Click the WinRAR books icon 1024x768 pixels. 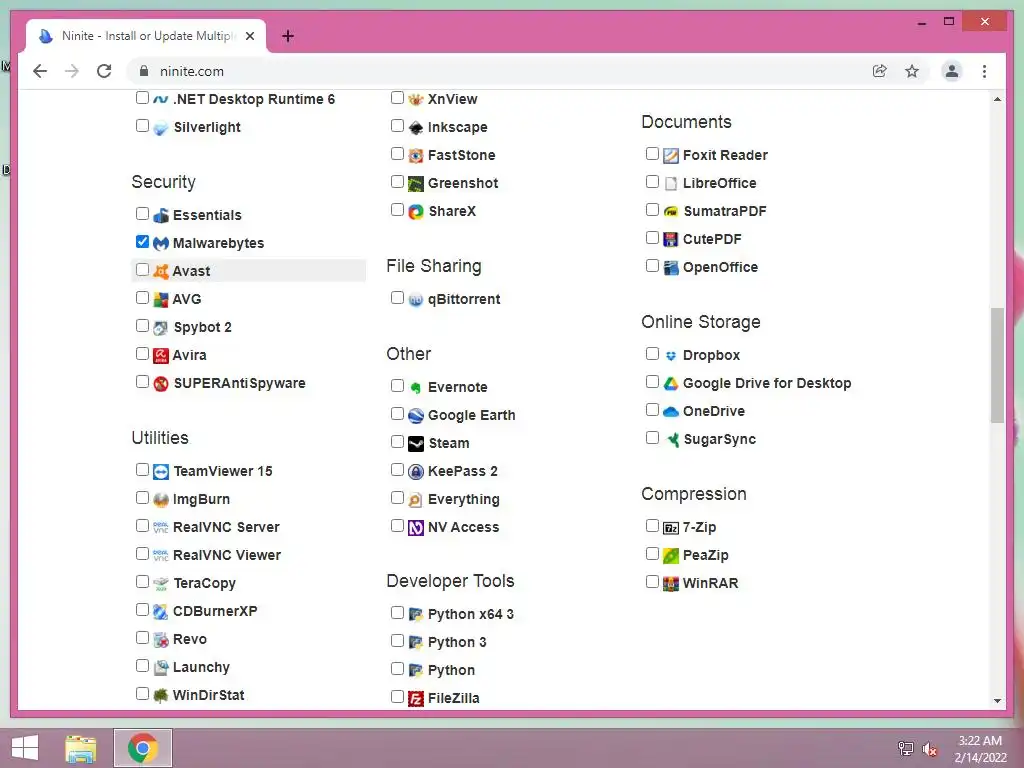671,584
